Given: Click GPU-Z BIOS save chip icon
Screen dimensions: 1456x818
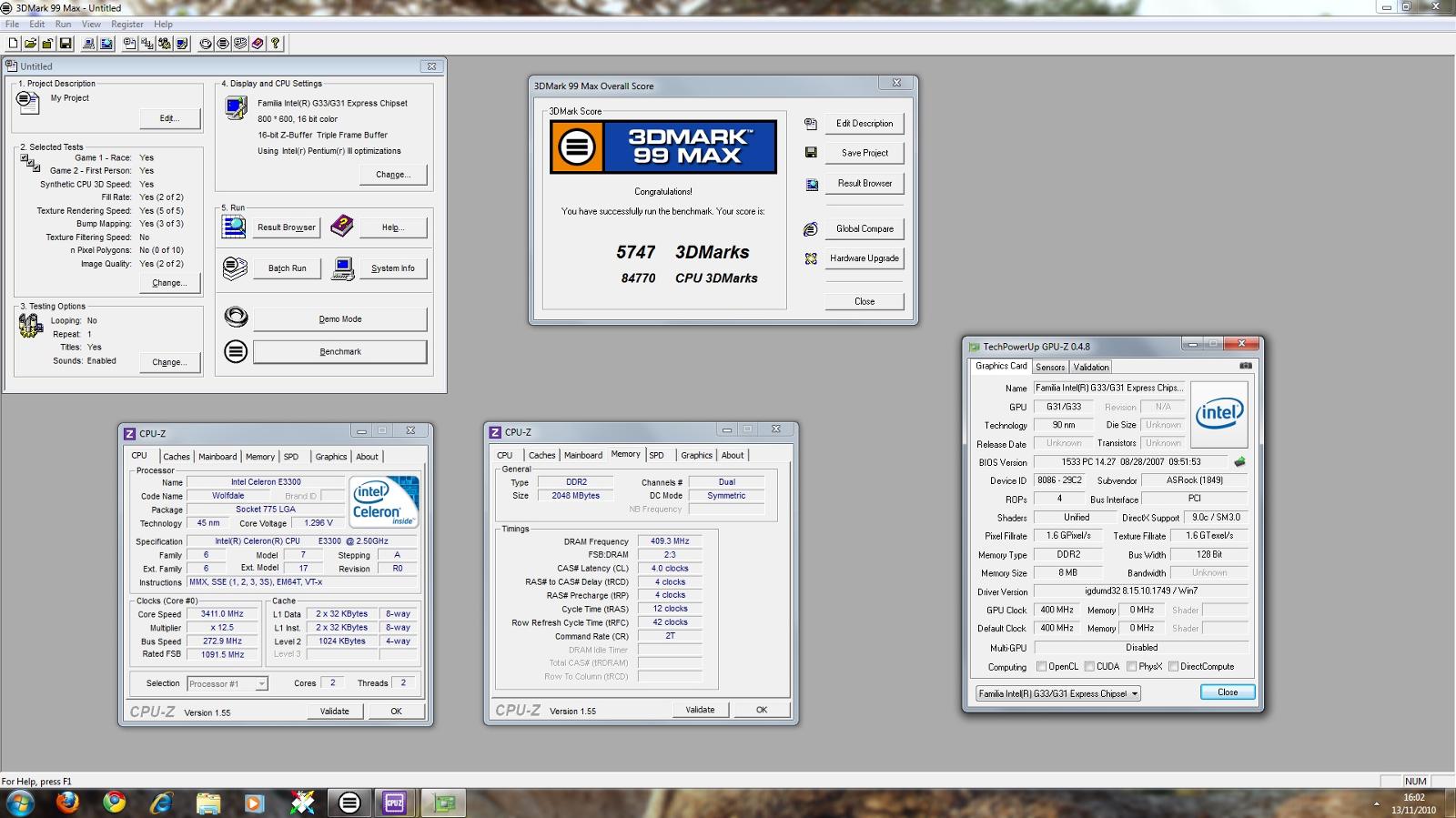Looking at the screenshot, I should pyautogui.click(x=1239, y=462).
